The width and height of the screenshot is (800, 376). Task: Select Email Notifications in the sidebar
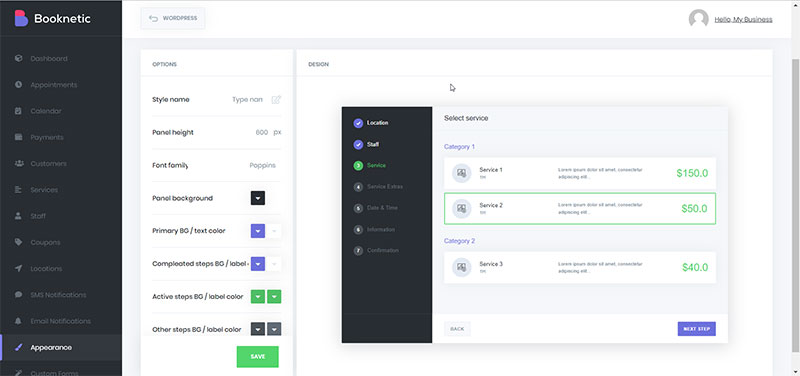(x=61, y=321)
